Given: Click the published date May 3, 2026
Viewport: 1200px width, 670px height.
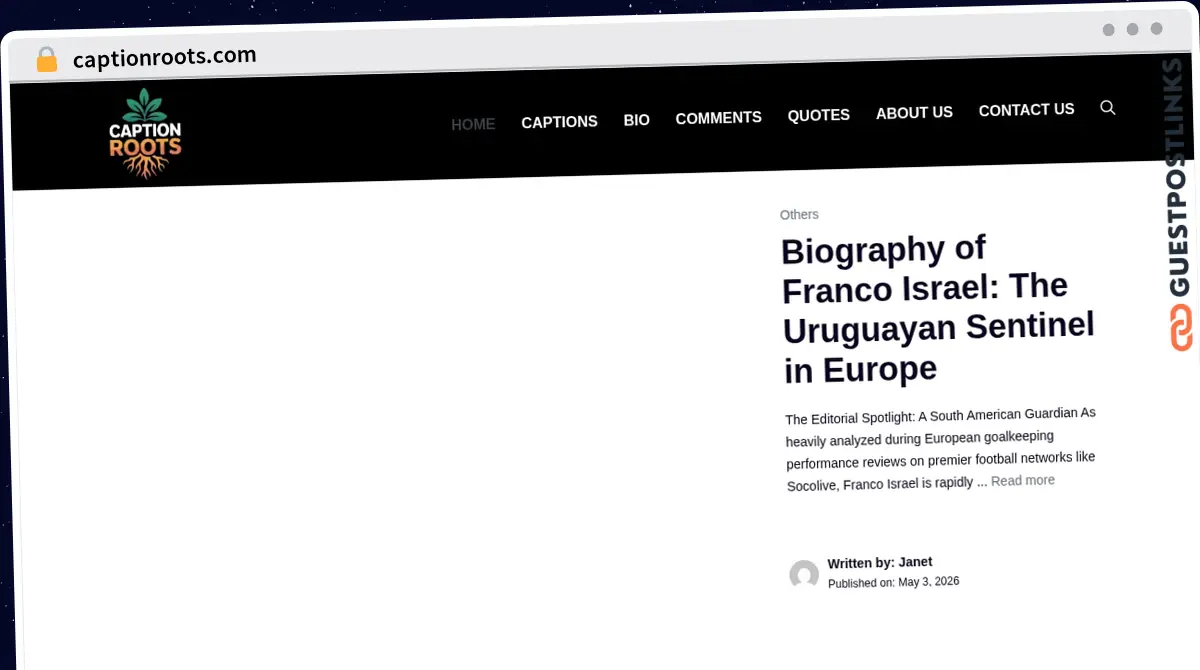Looking at the screenshot, I should pos(928,582).
